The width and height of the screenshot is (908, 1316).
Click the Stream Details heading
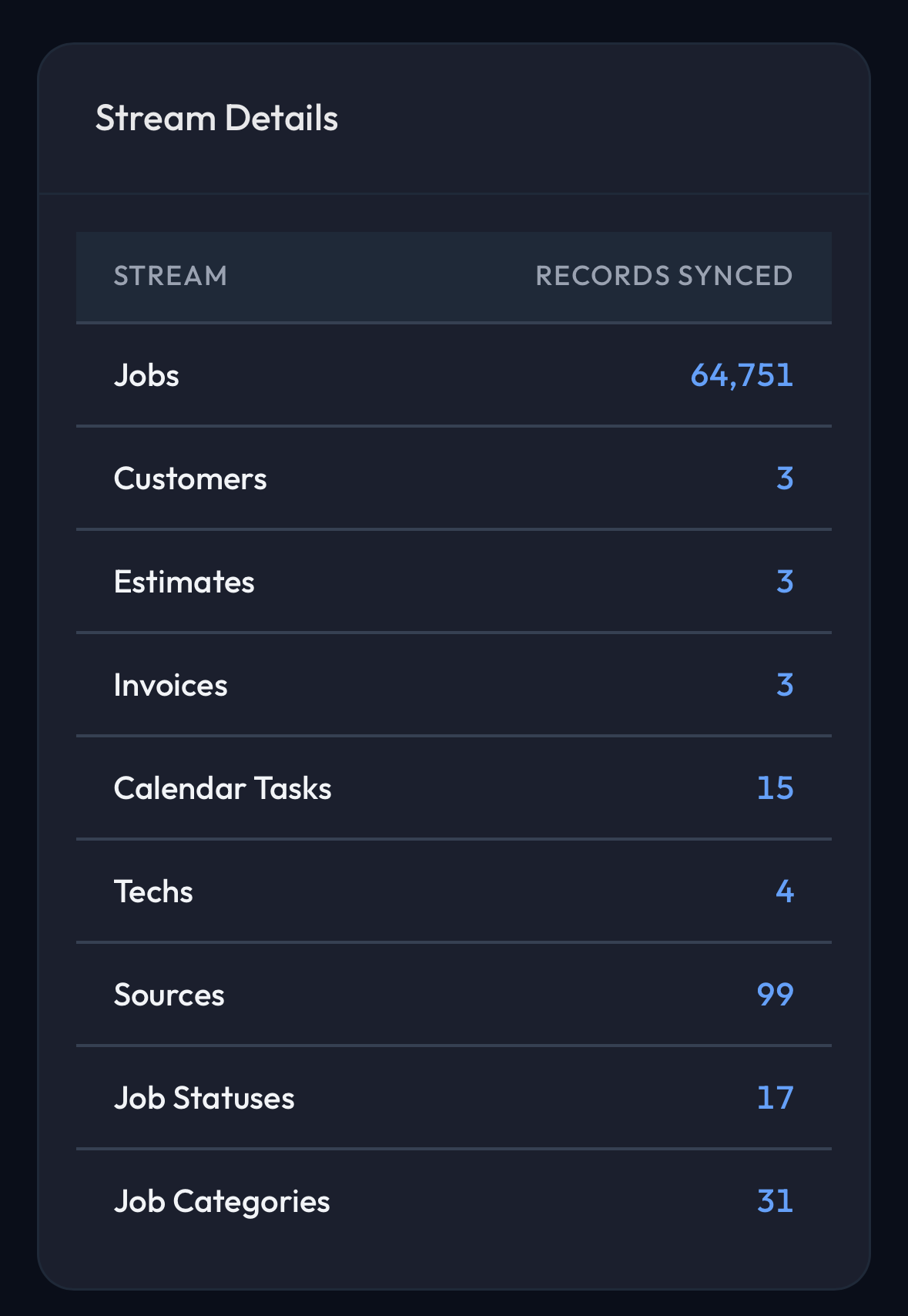click(x=216, y=119)
